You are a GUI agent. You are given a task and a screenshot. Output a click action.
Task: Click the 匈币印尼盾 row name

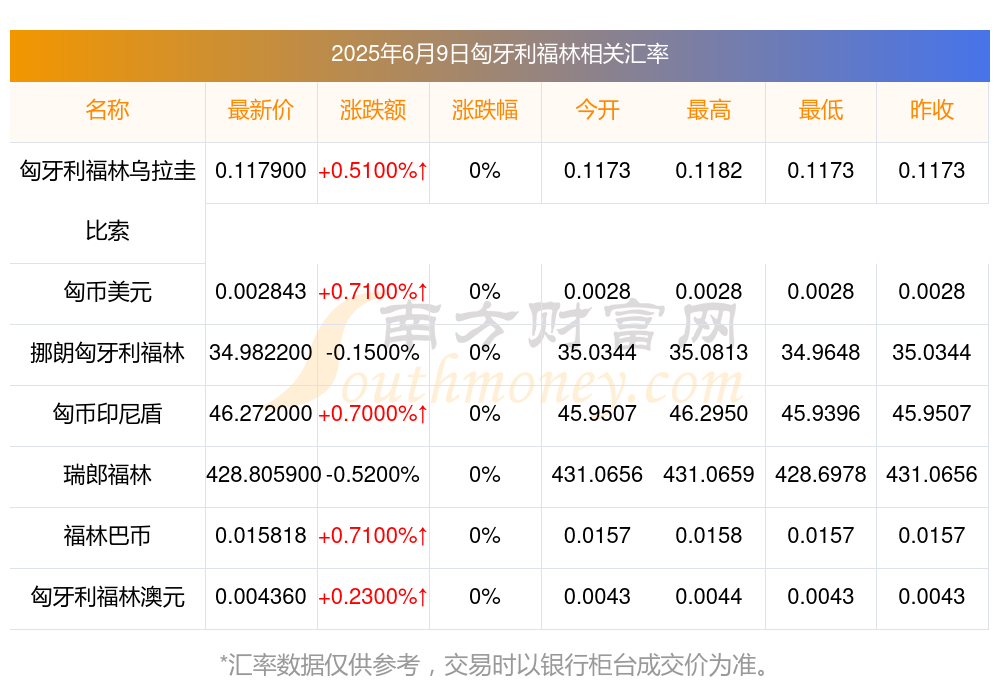point(107,414)
